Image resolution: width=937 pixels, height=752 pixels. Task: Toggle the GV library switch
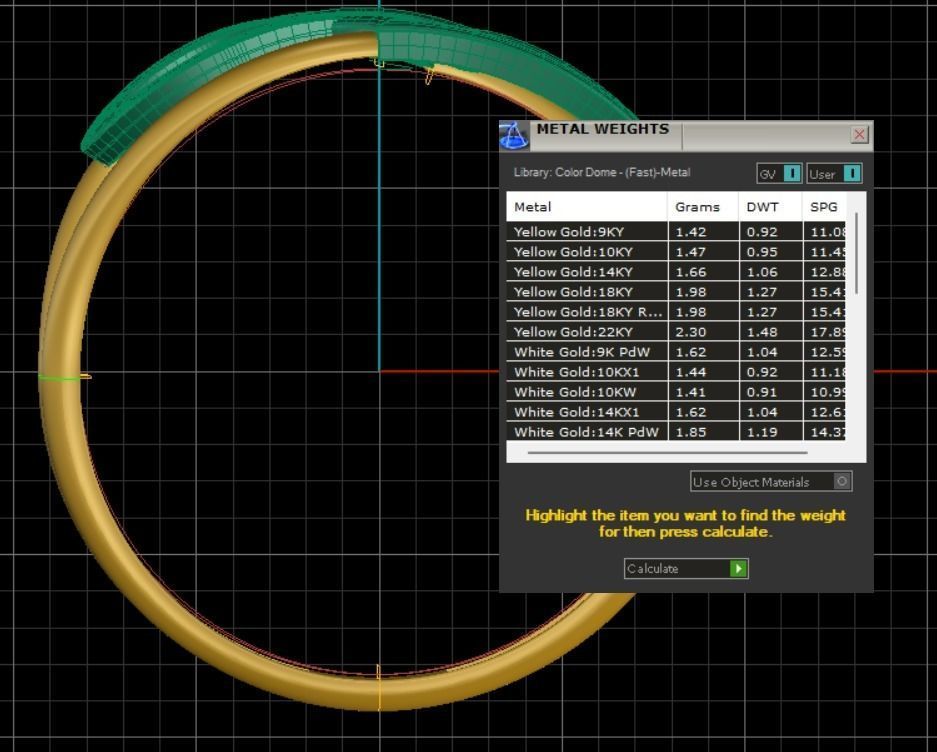[779, 174]
